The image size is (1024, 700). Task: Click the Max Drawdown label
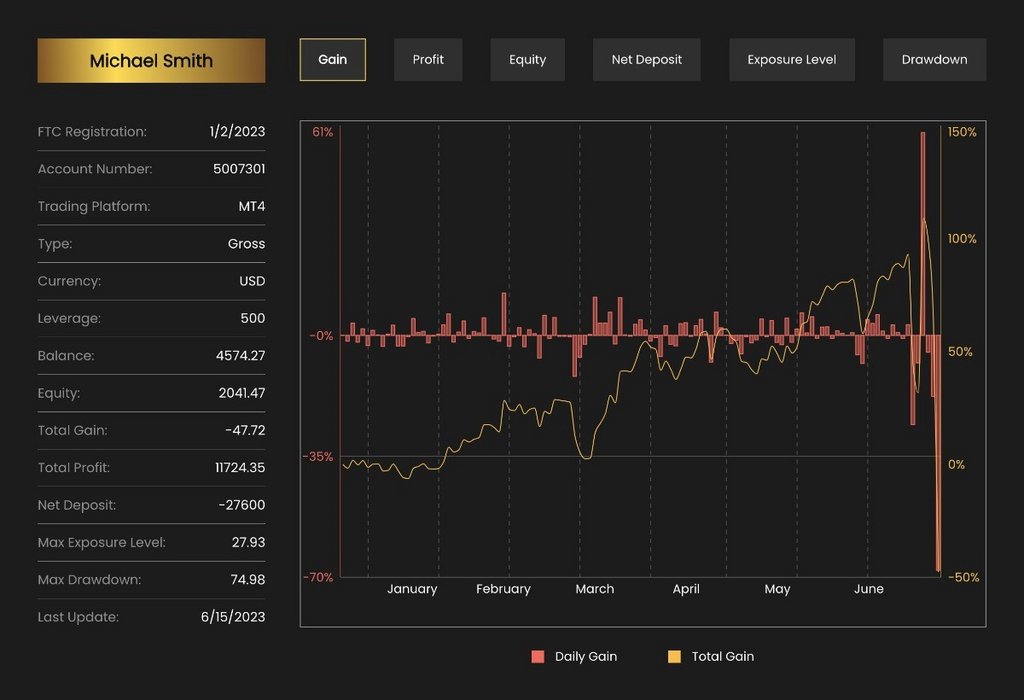[89, 579]
